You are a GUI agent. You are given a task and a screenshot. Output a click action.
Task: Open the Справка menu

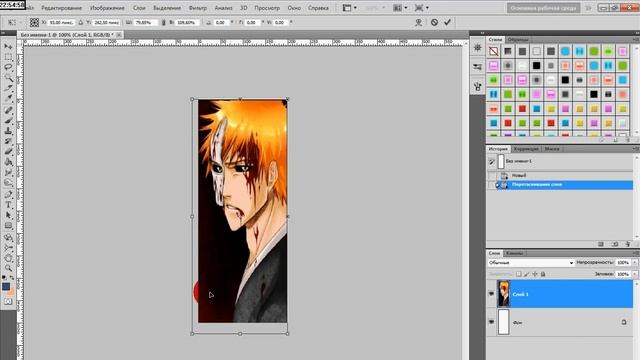[318, 8]
